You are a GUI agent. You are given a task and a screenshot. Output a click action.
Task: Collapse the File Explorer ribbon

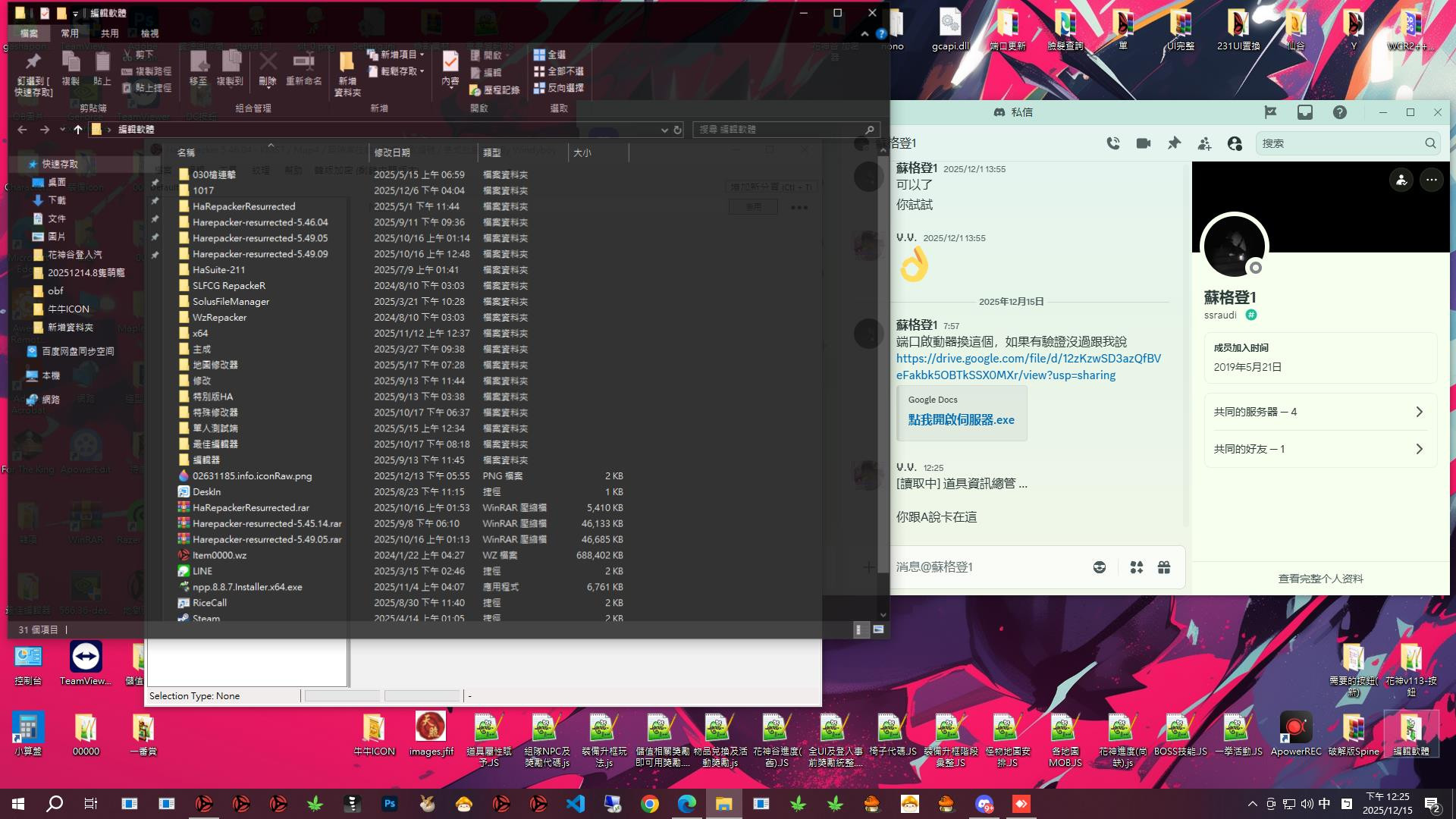864,34
